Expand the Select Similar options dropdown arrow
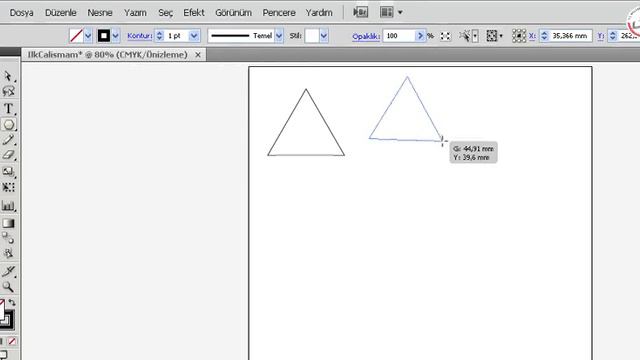This screenshot has height=360, width=640. tap(475, 36)
